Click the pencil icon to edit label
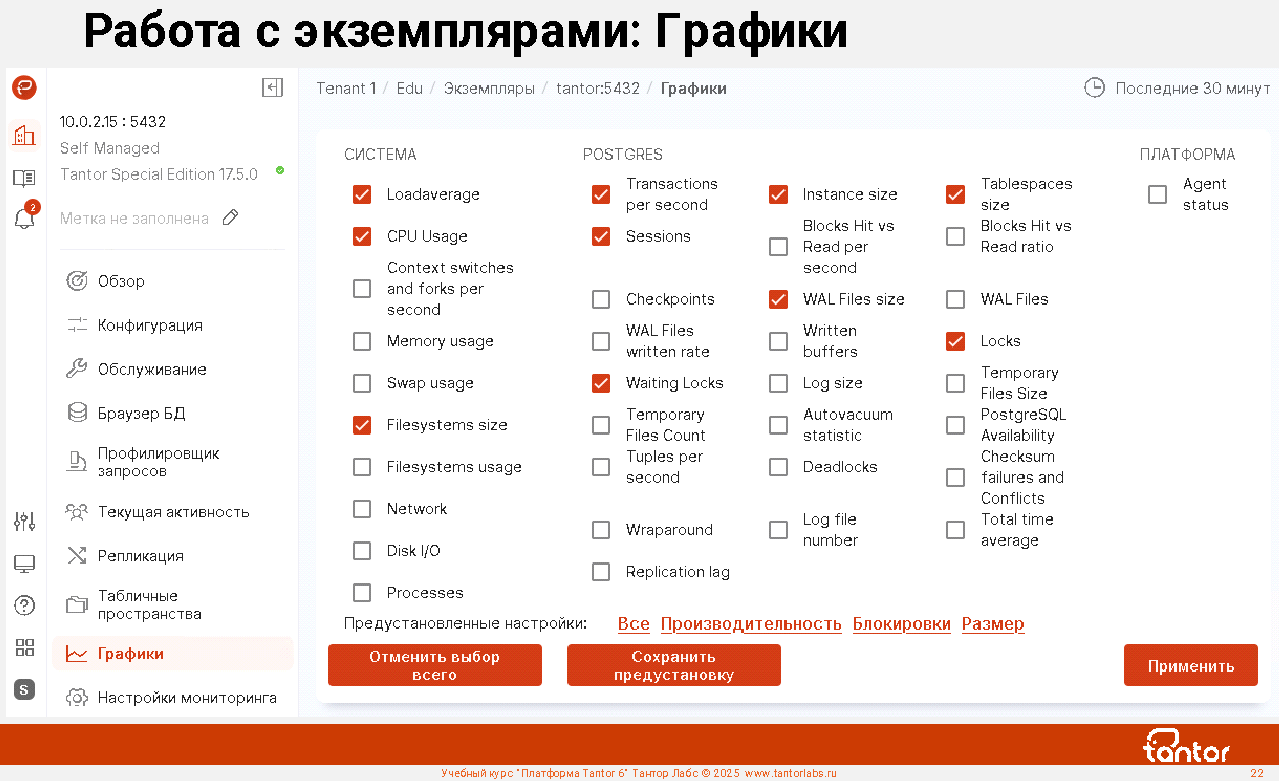 coord(231,218)
